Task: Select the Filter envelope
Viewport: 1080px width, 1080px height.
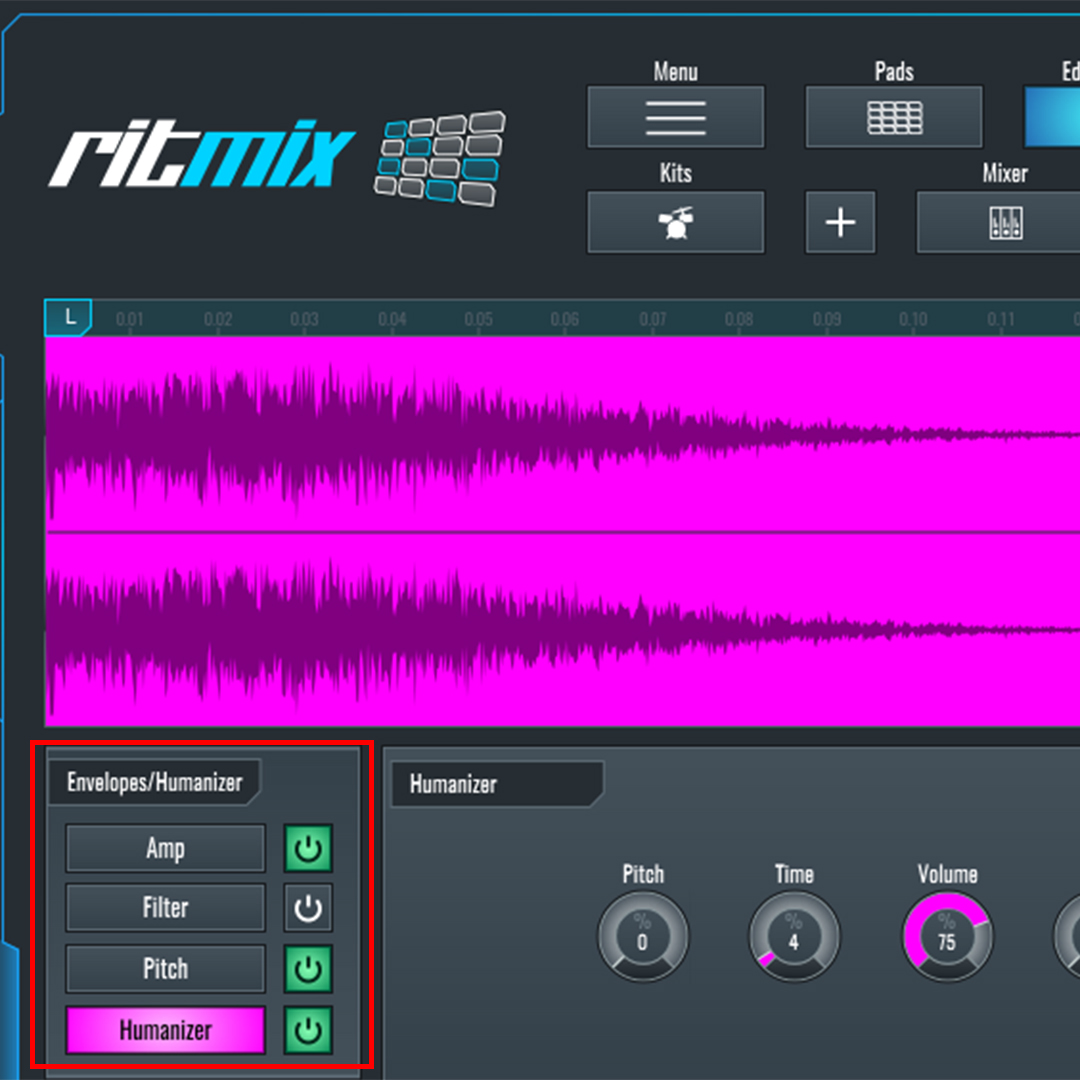Action: coord(165,908)
